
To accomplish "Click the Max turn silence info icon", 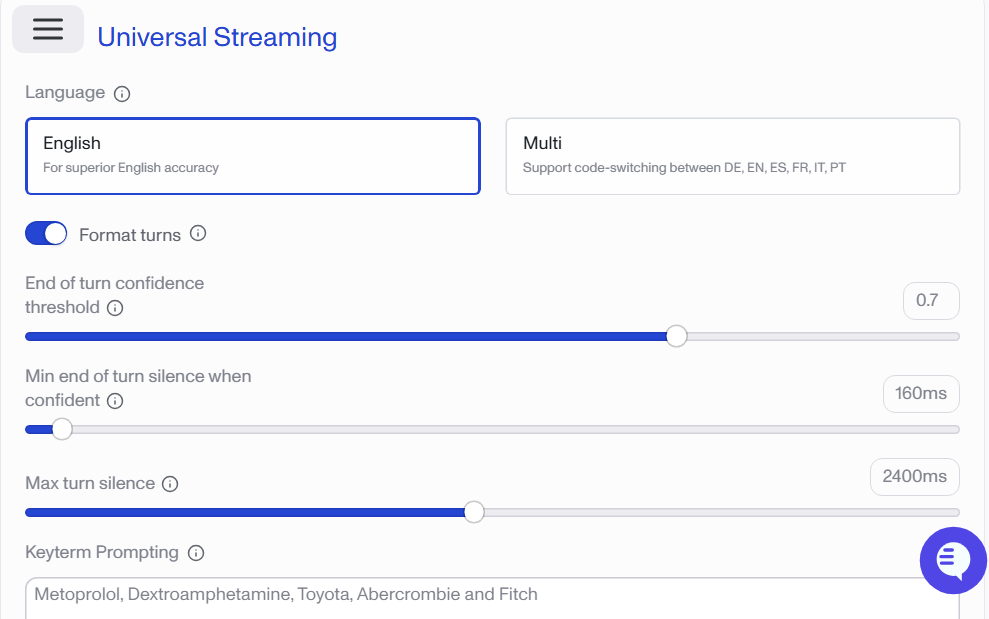I will [x=170, y=484].
